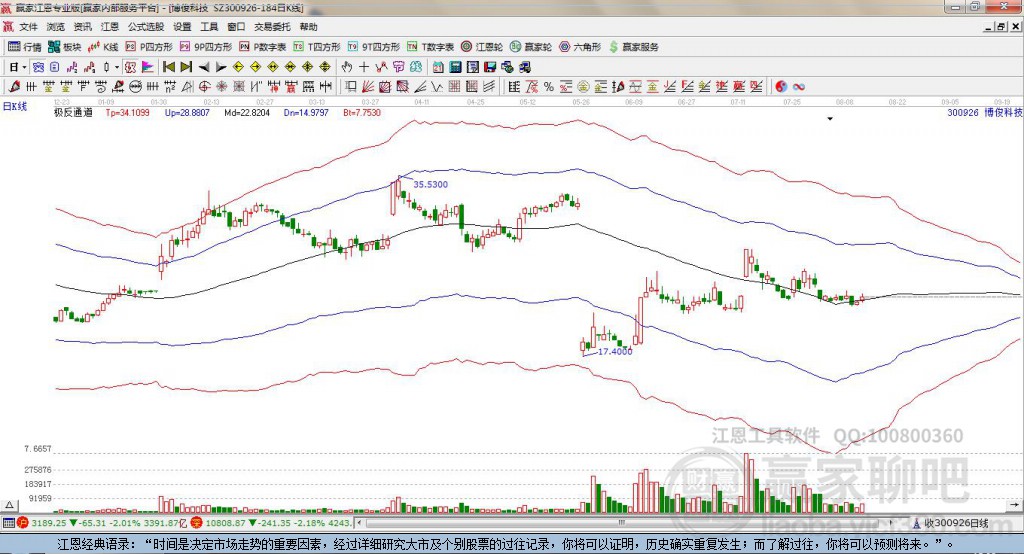Open the 江恩 menu
This screenshot has width=1024, height=554.
pos(110,27)
